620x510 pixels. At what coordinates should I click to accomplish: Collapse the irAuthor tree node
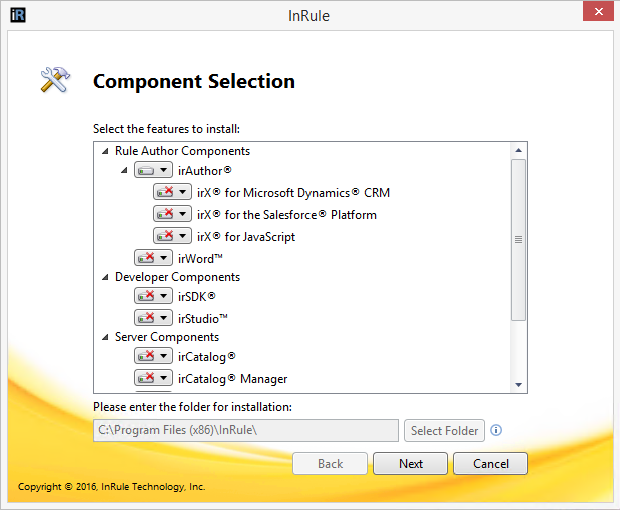(x=124, y=170)
